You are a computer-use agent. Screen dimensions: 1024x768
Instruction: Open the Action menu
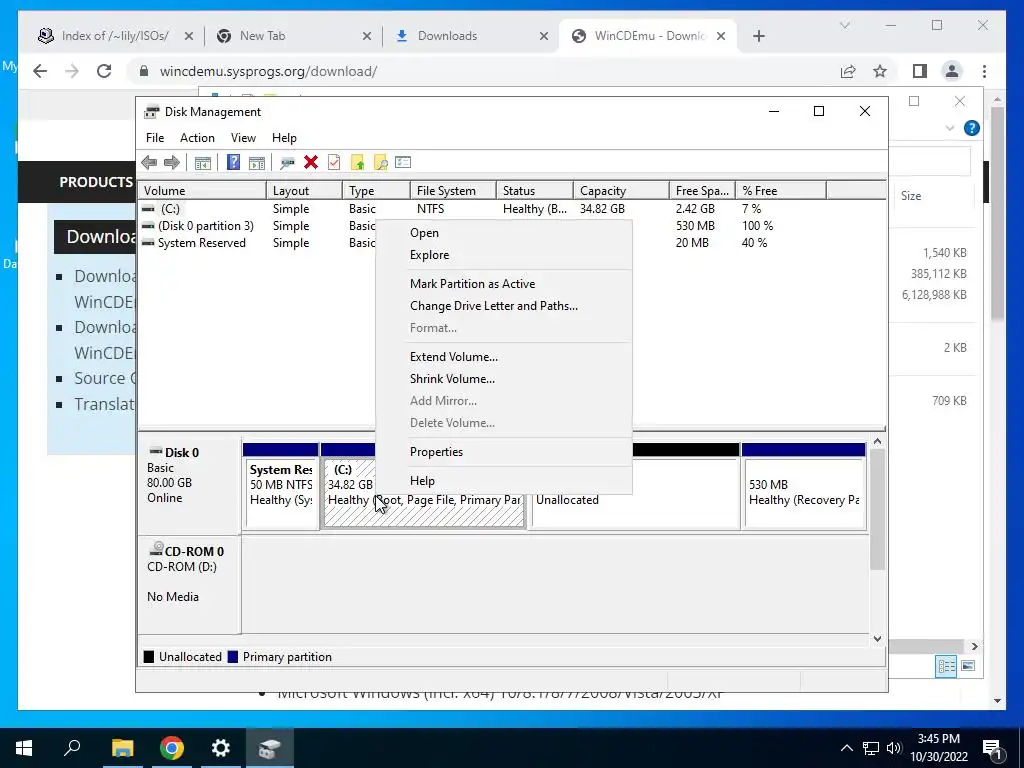point(197,138)
